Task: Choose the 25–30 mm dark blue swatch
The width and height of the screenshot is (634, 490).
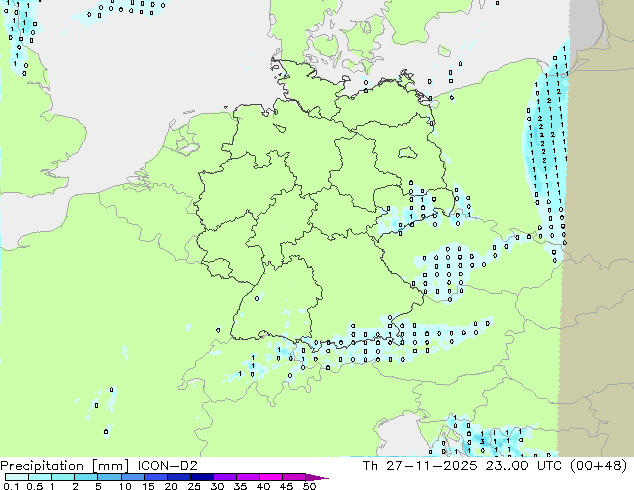Action: coord(202,477)
